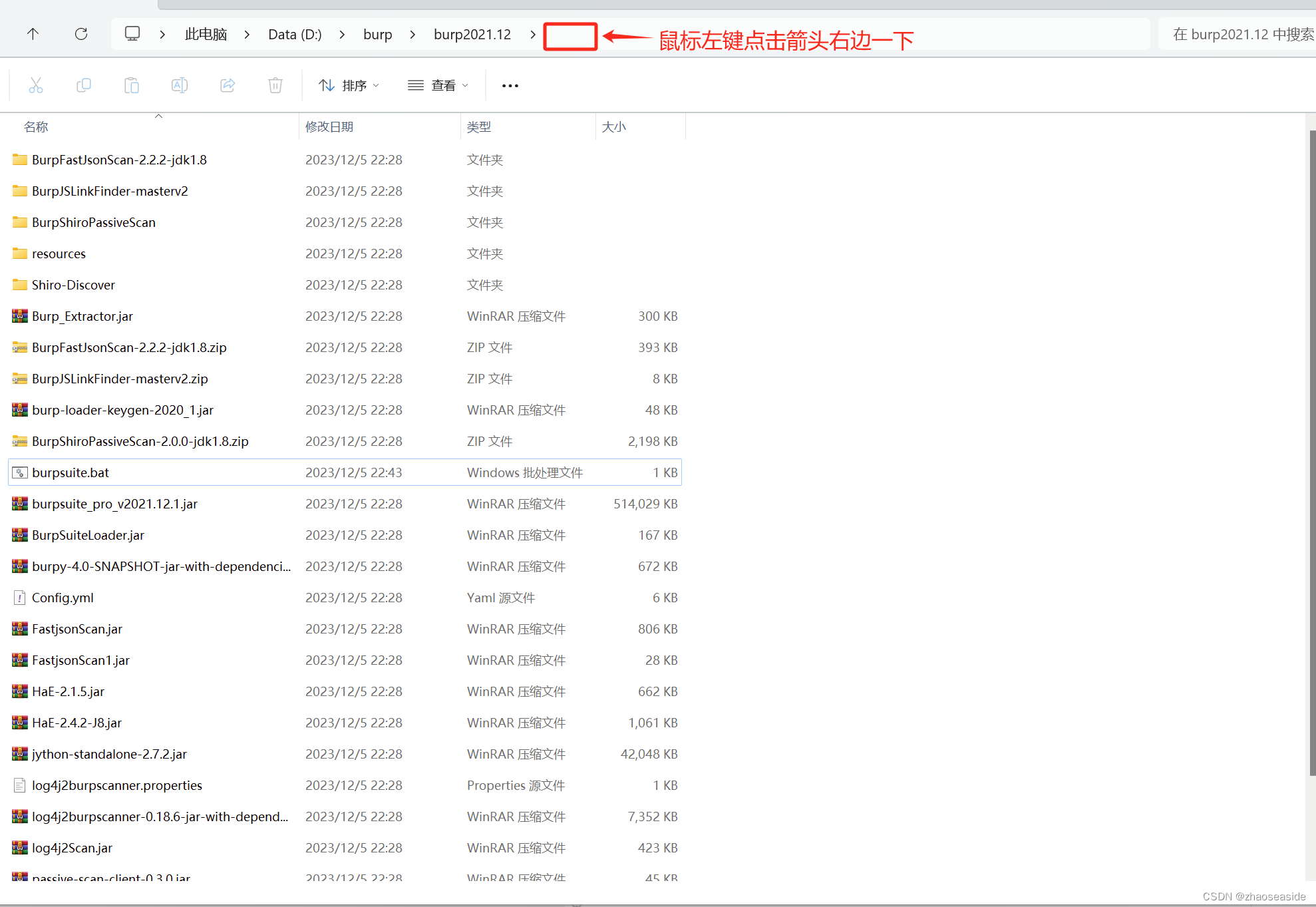The height and width of the screenshot is (907, 1316).
Task: Expand chevron before 此电脑 in breadcrumb
Action: pos(162,35)
